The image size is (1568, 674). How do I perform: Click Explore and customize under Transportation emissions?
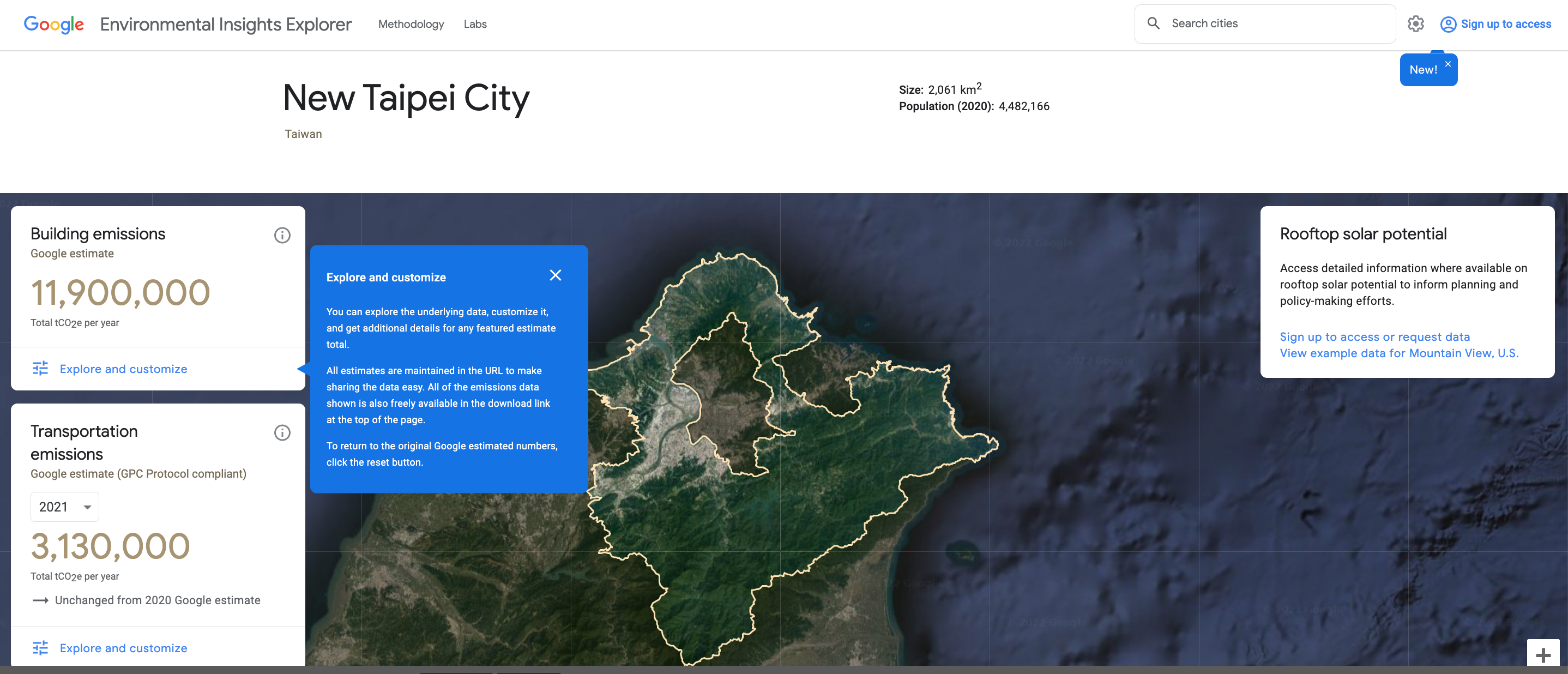tap(123, 648)
